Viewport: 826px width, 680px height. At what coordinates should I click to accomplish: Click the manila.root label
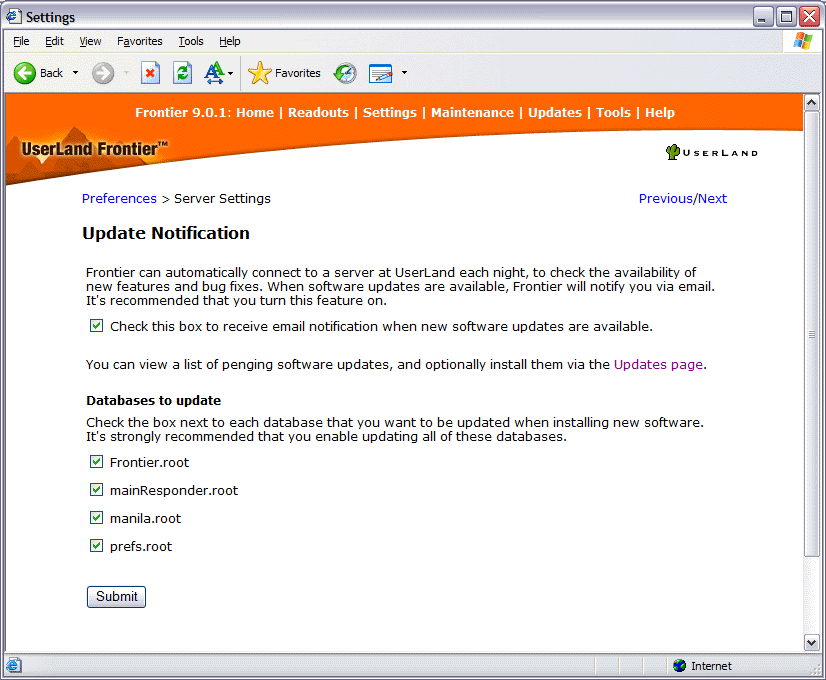pyautogui.click(x=145, y=518)
